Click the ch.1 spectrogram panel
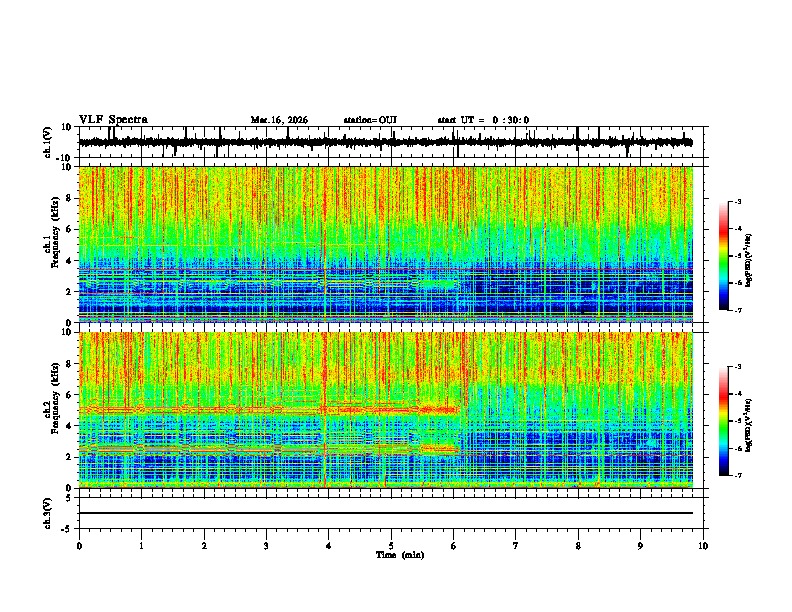Image resolution: width=792 pixels, height=612 pixels. click(386, 244)
